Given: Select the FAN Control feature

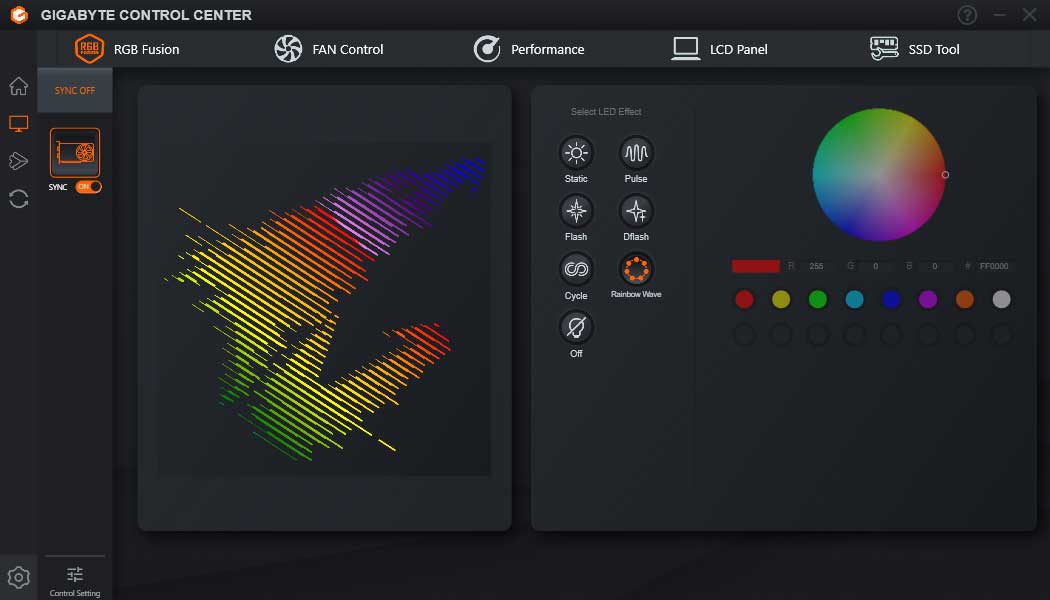Looking at the screenshot, I should (x=328, y=48).
